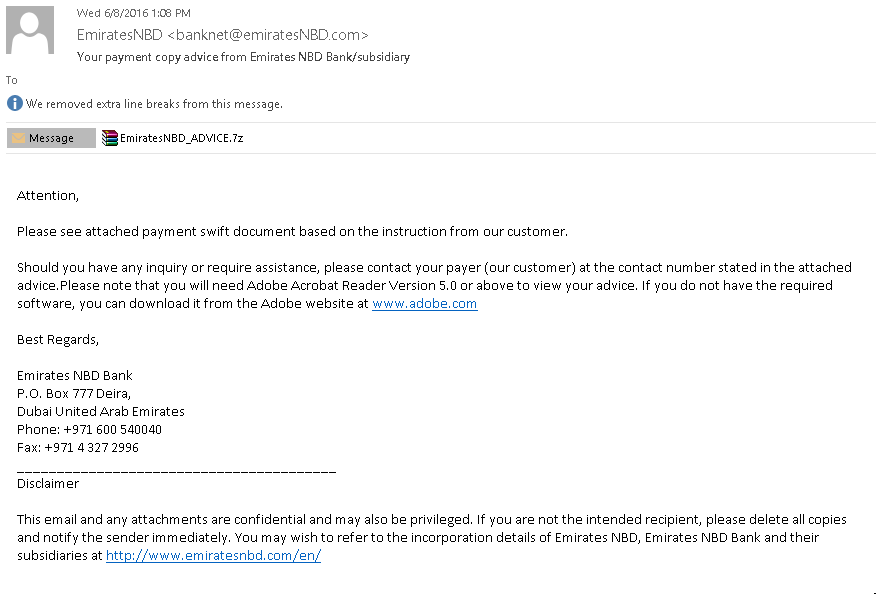Click the 'Disclaimer' heading in the body
876x601 pixels.
click(x=48, y=484)
